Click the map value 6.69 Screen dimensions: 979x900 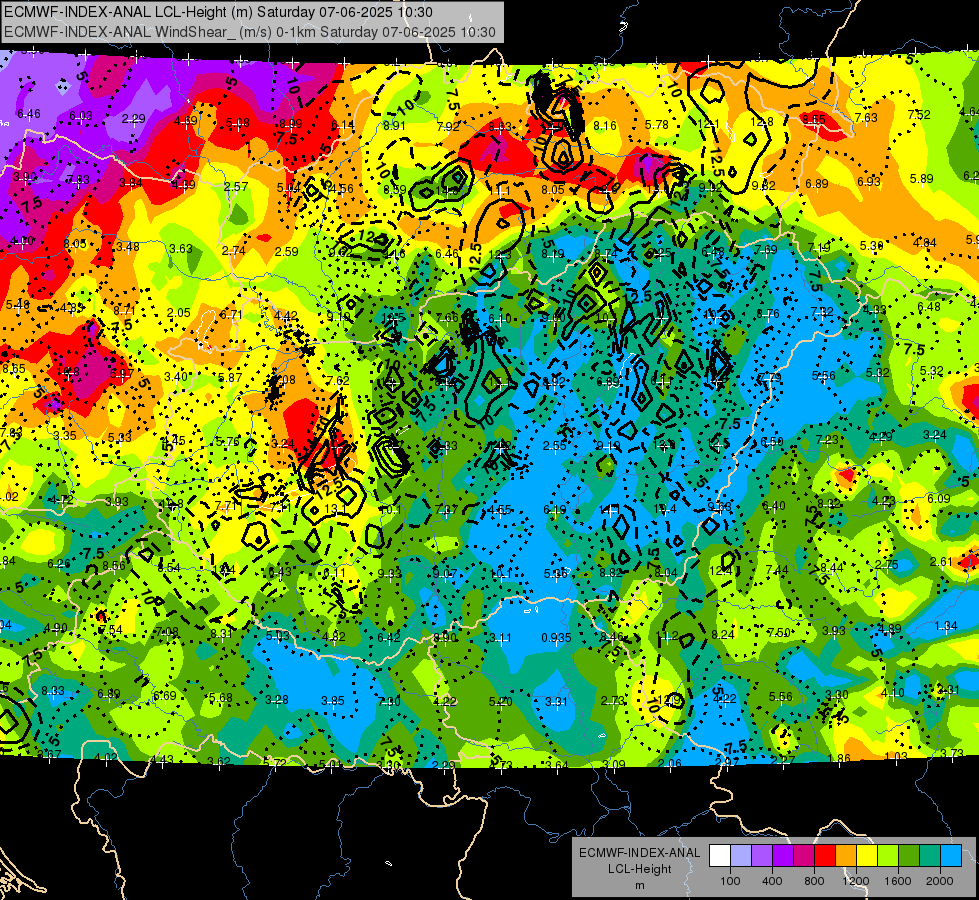click(x=165, y=696)
